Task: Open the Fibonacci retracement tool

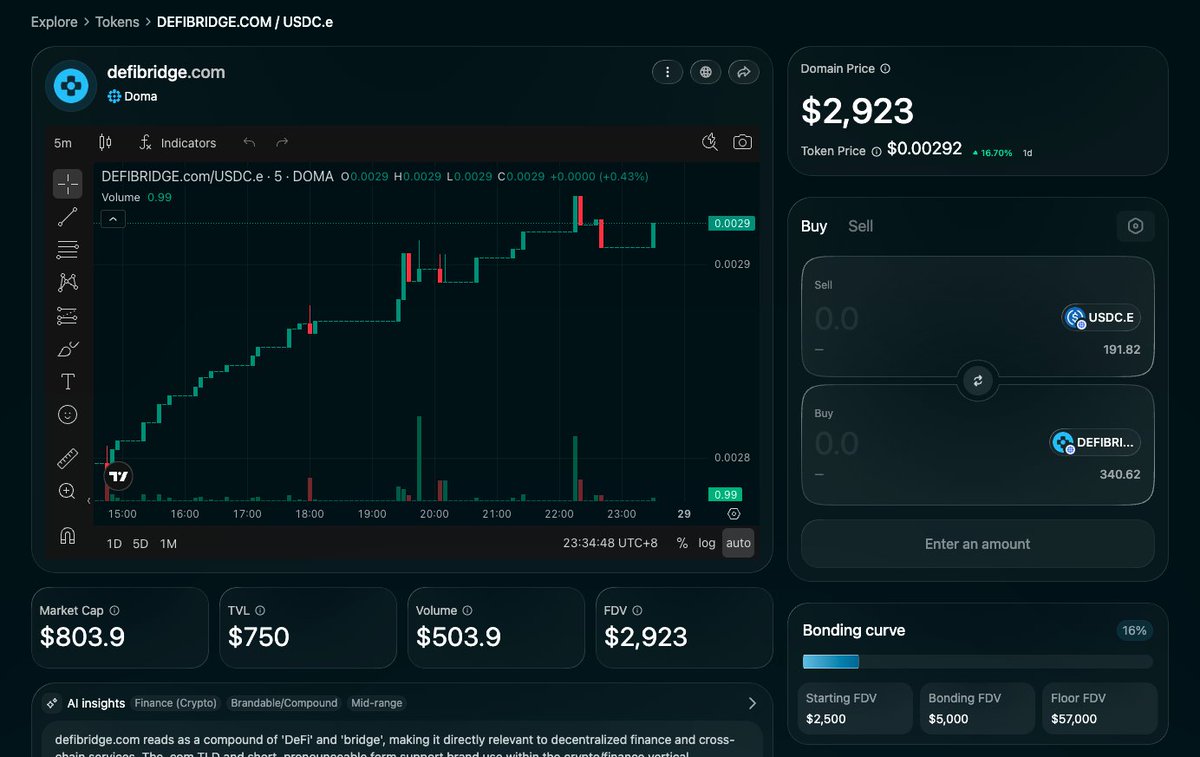Action: coord(68,250)
